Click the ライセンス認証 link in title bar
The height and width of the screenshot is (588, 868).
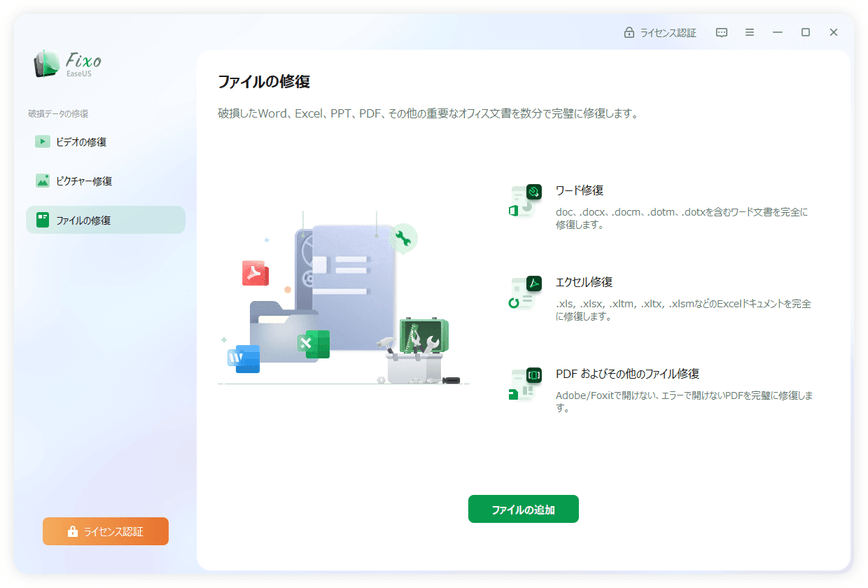coord(660,32)
